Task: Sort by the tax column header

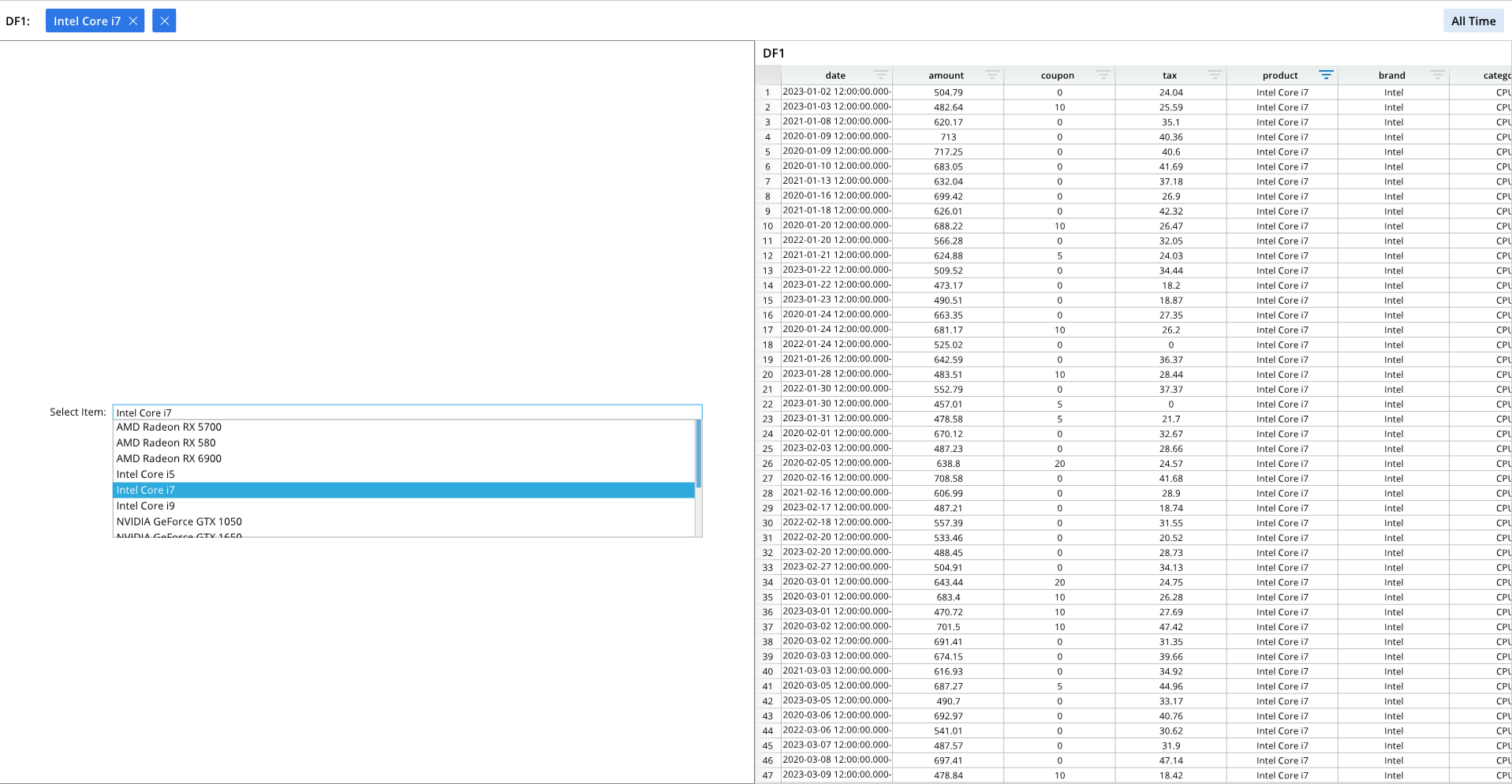Action: [1169, 76]
